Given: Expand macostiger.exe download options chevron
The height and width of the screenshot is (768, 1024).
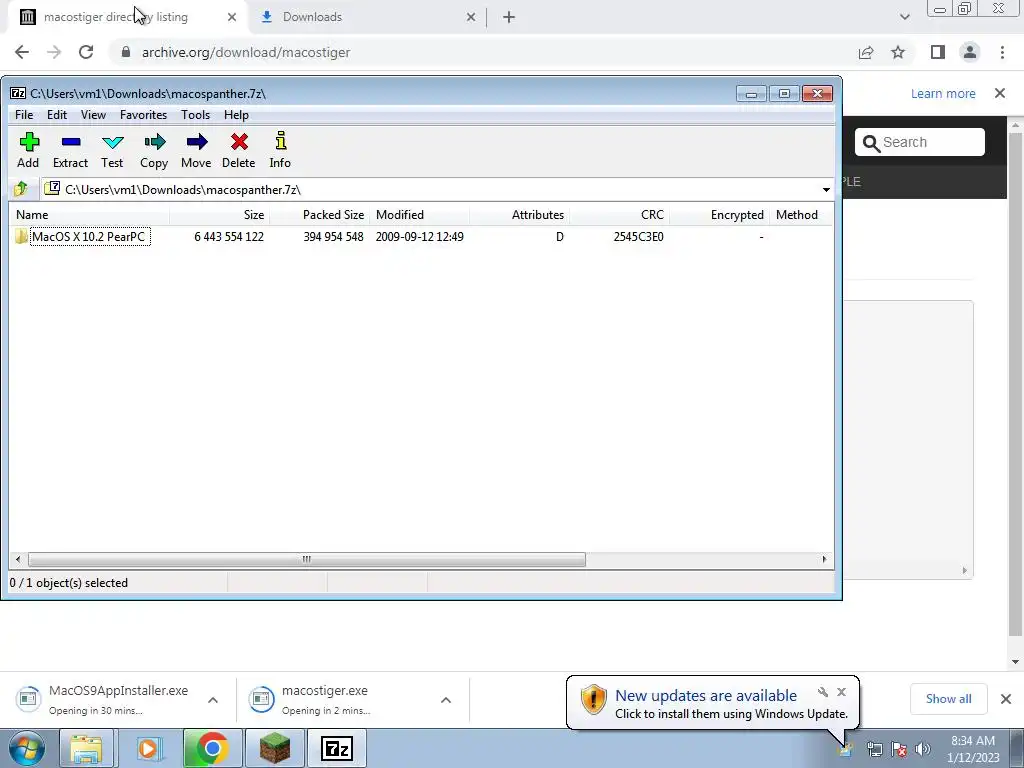Looking at the screenshot, I should (446, 700).
